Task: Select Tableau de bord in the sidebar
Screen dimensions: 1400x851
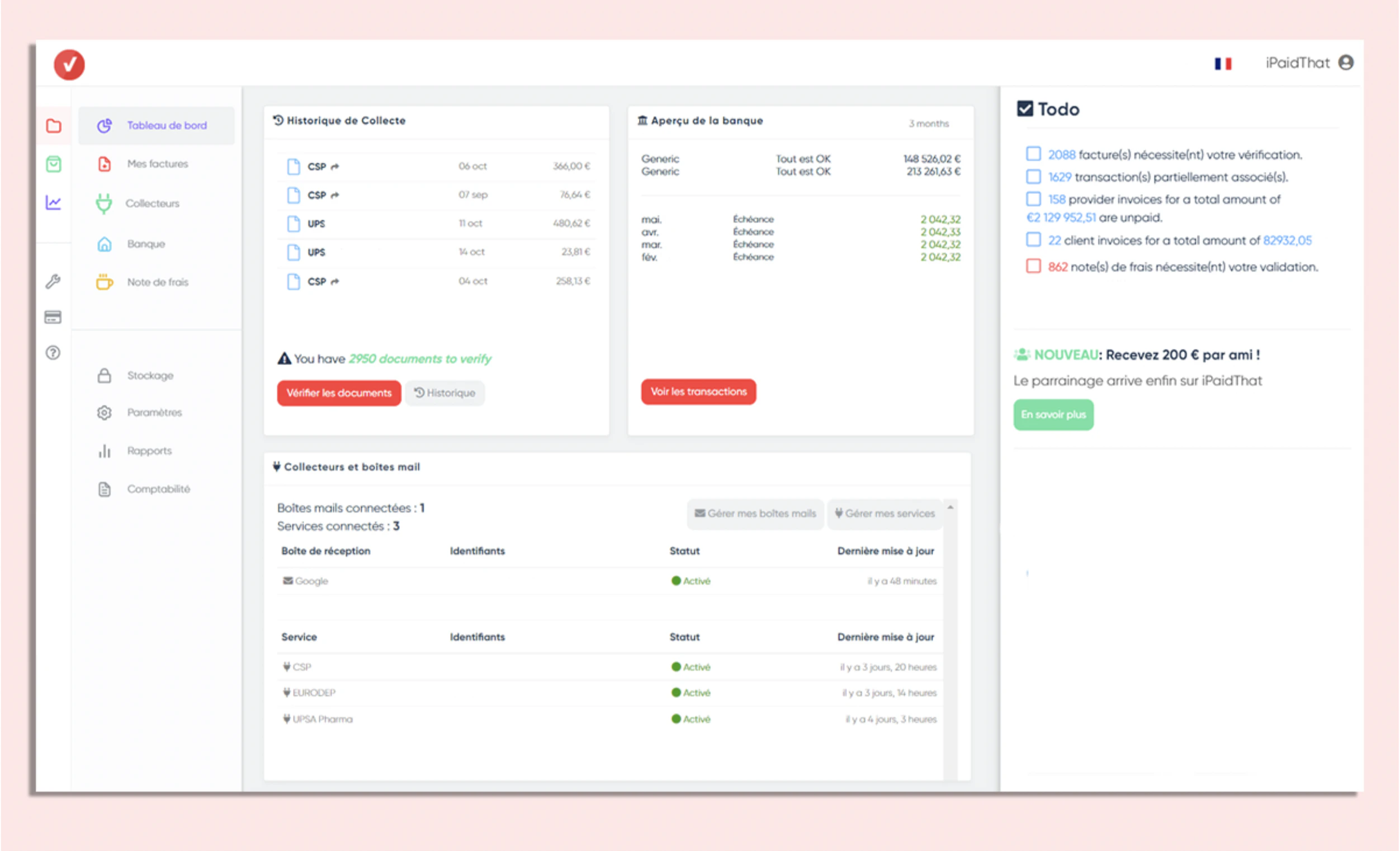Action: 156,126
